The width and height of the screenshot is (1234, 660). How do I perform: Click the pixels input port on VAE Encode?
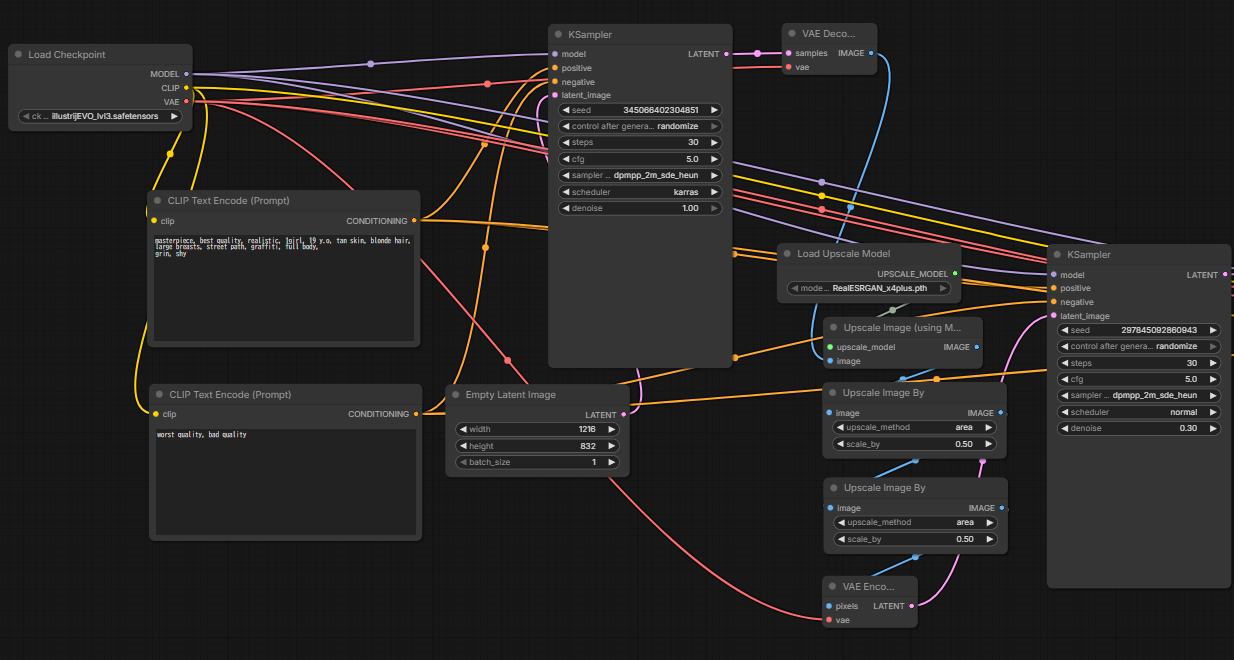[x=828, y=606]
